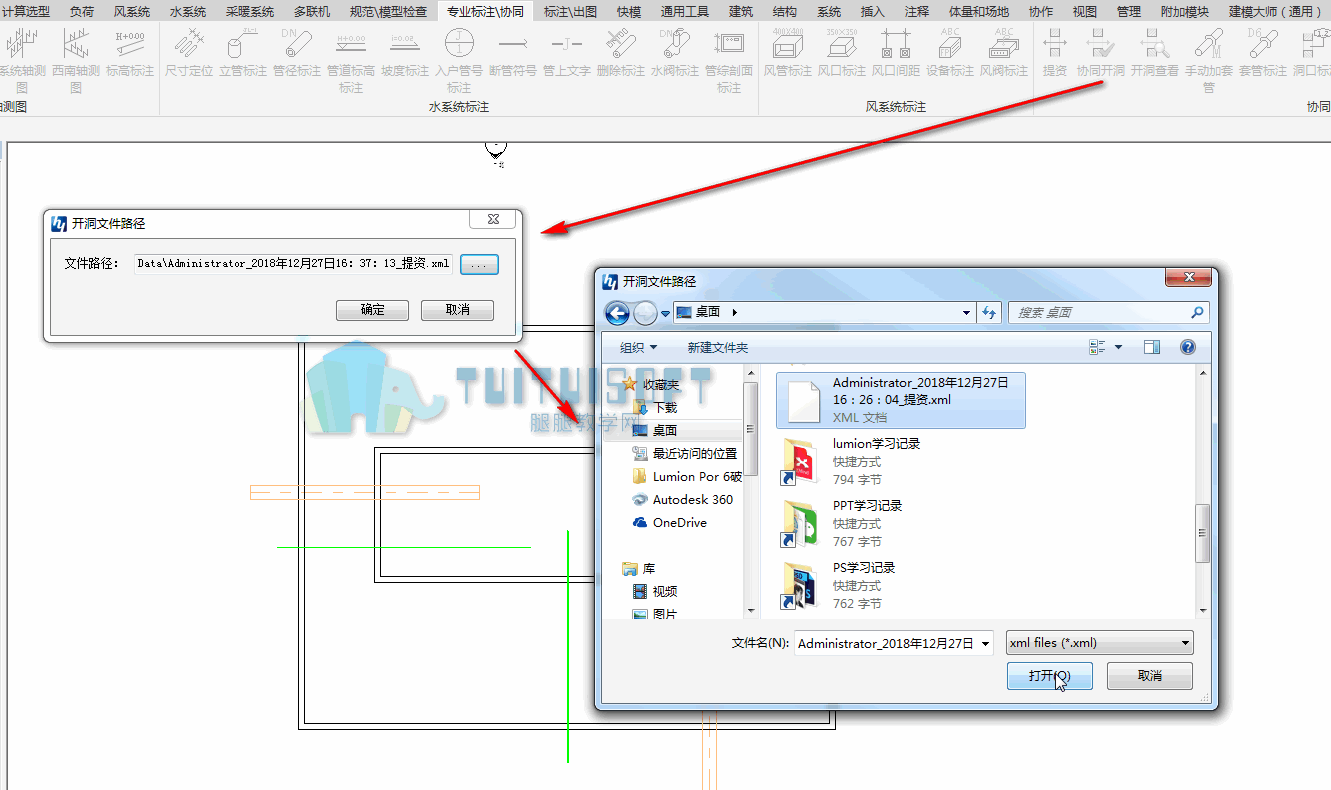Refresh the 桌面 folder location
Image resolution: width=1331 pixels, height=790 pixels.
(x=990, y=312)
